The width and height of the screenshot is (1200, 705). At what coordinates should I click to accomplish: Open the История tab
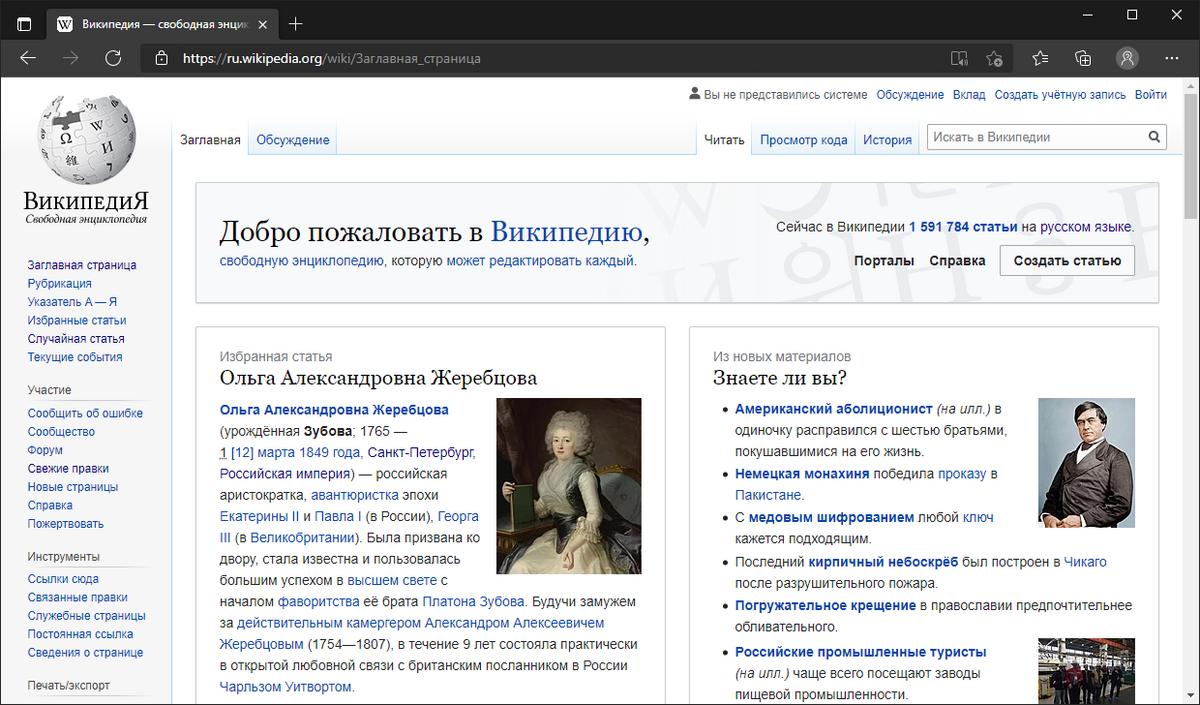tap(887, 140)
